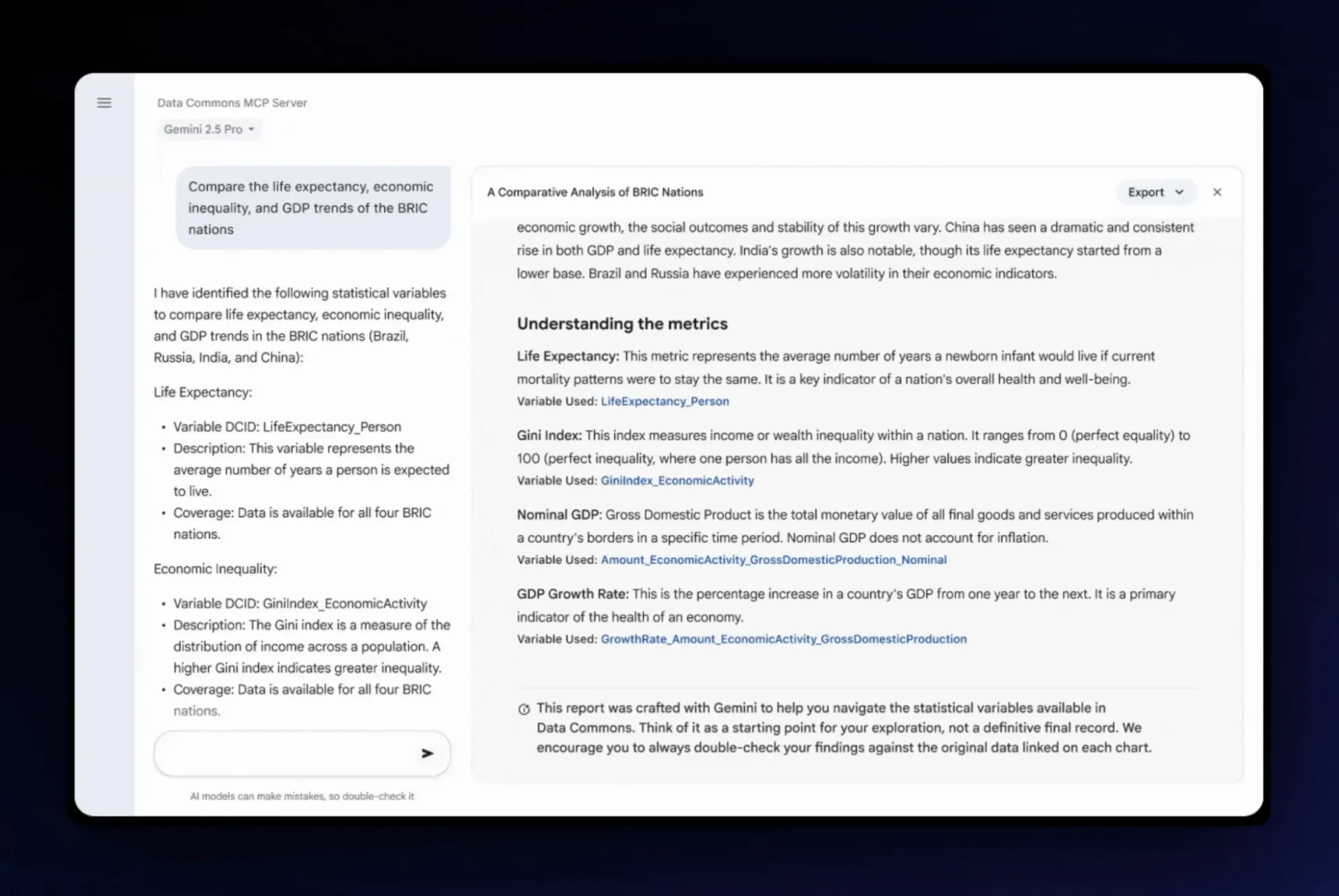
Task: Send the message using the arrow icon
Action: pos(428,754)
